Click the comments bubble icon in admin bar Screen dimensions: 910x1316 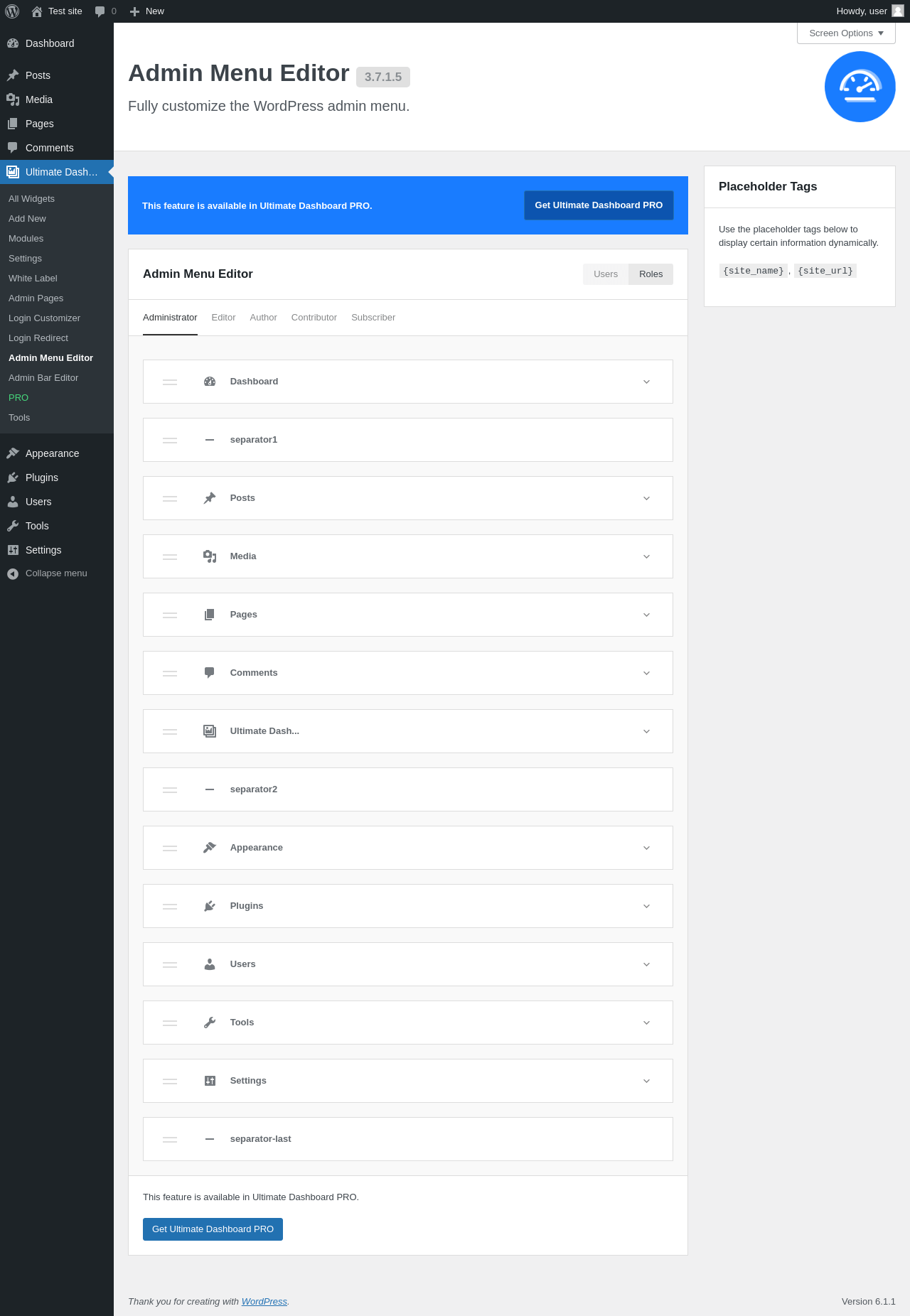click(100, 11)
